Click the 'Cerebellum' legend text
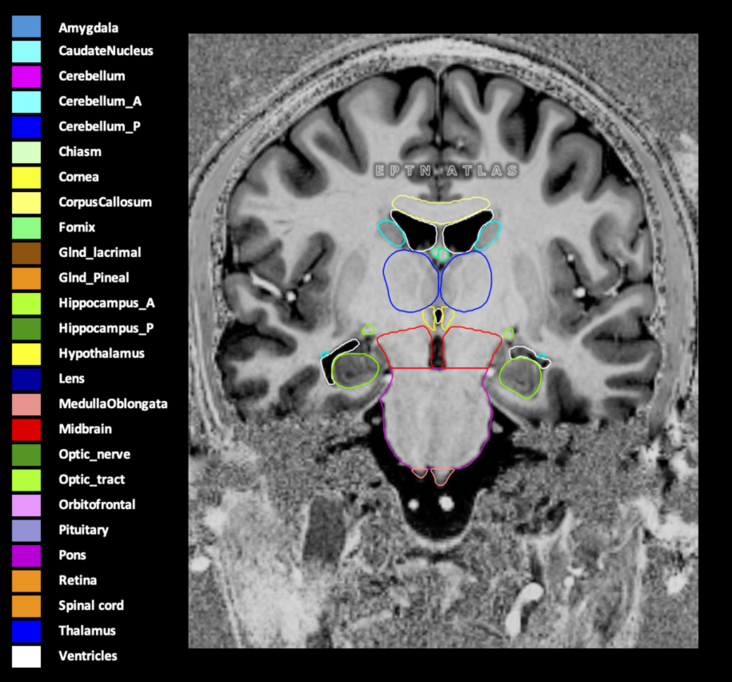732x682 pixels. pos(92,76)
